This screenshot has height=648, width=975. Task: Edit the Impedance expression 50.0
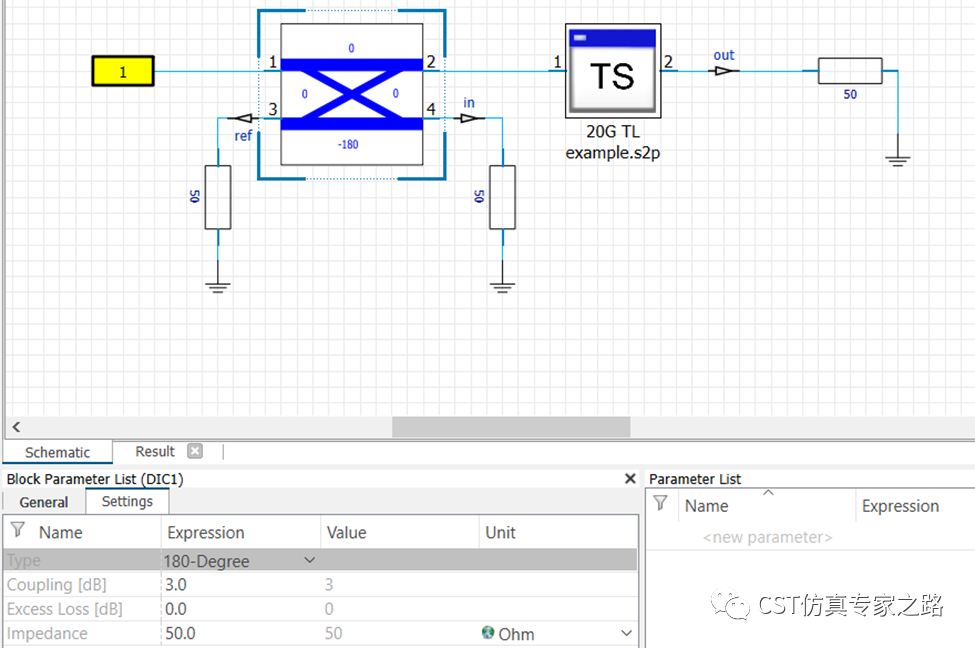tap(241, 633)
